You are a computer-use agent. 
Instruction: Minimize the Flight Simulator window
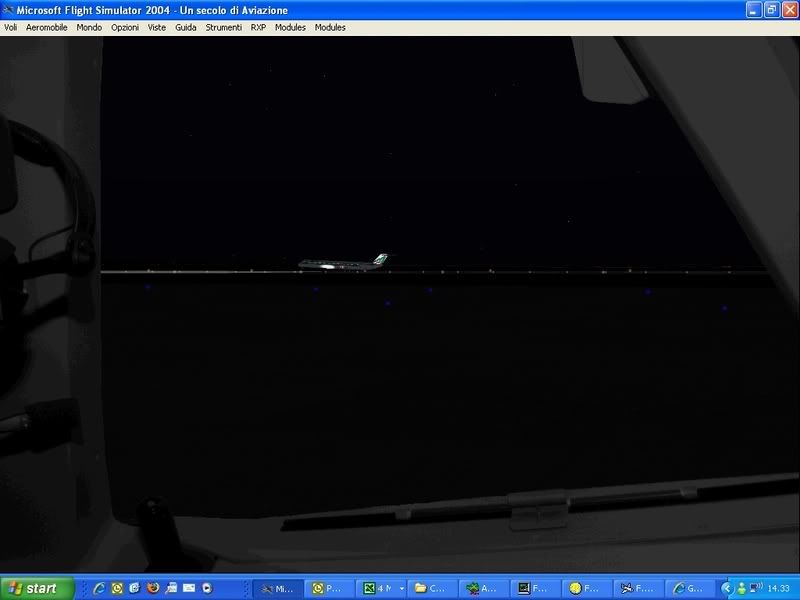[754, 10]
